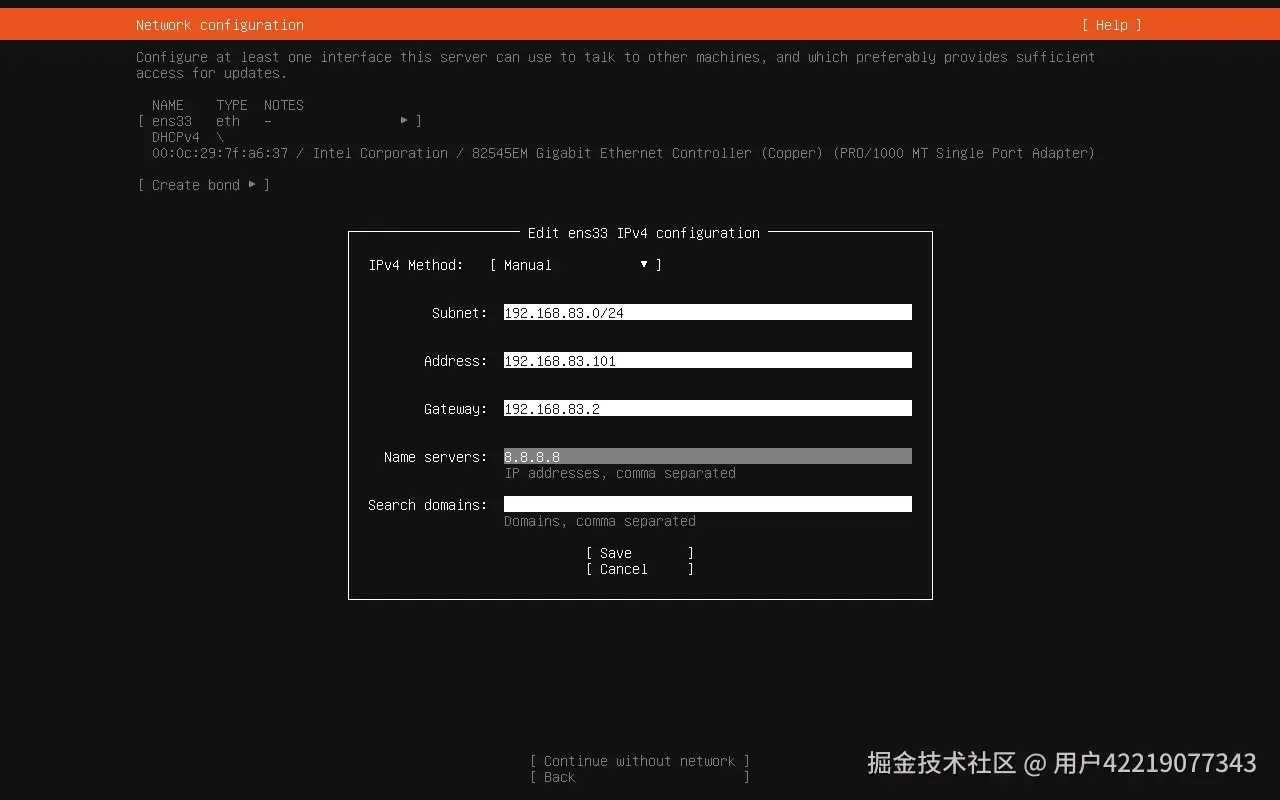This screenshot has width=1280, height=800.
Task: Expand the ens33 interface options arrow
Action: (405, 119)
